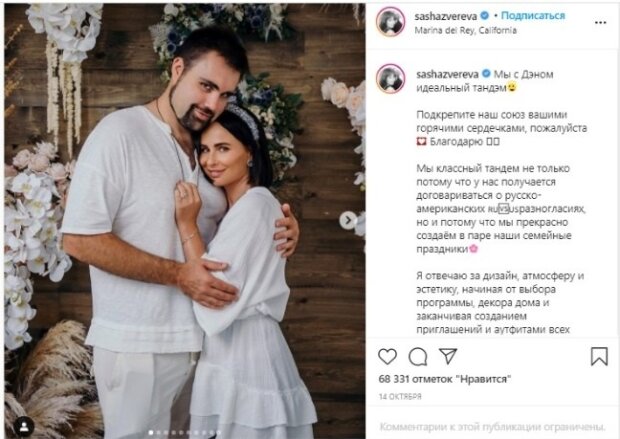Show tagged people icon on photo
620x439 pixels.
(x=24, y=426)
